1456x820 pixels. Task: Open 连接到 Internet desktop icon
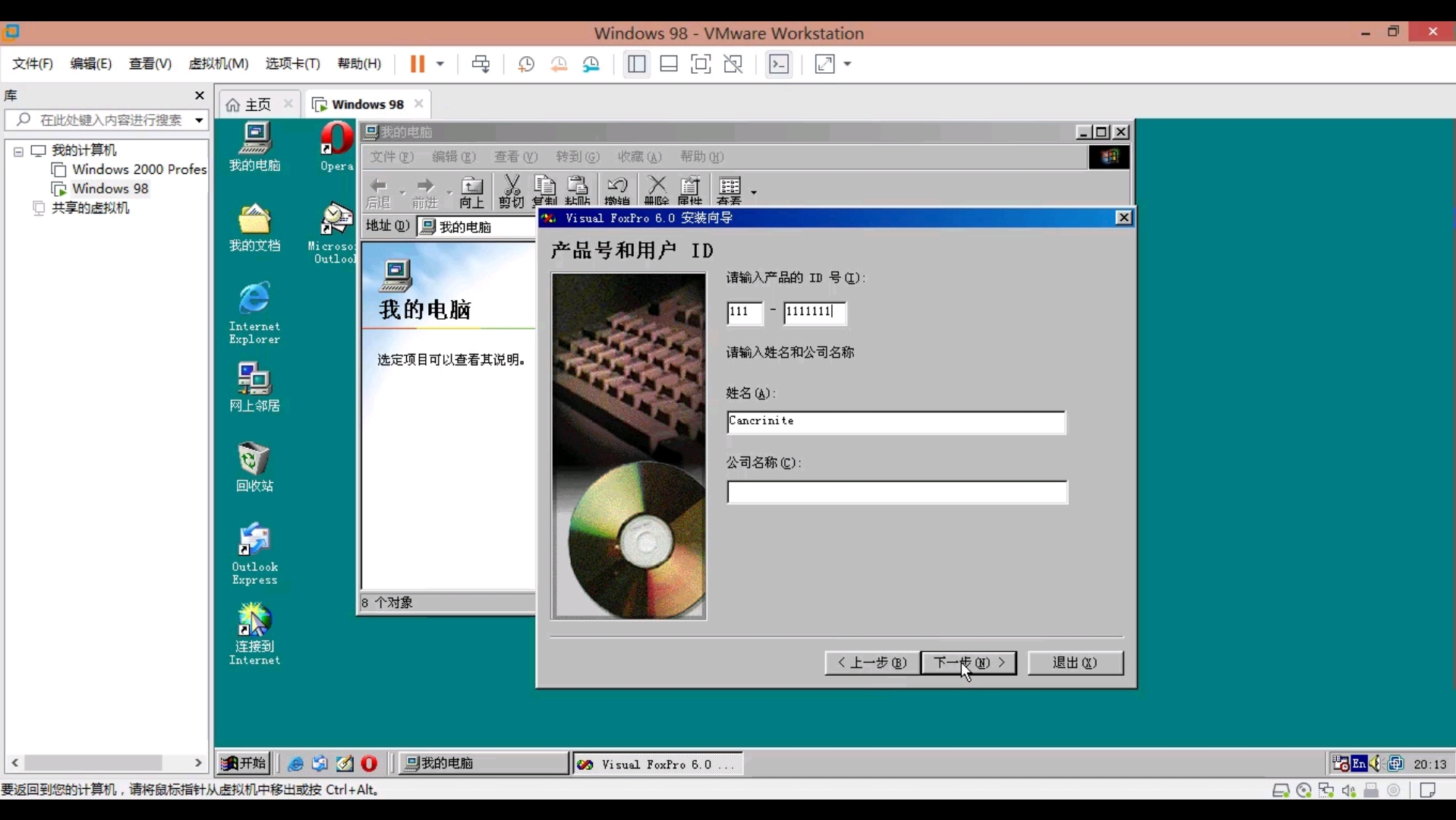(x=255, y=635)
